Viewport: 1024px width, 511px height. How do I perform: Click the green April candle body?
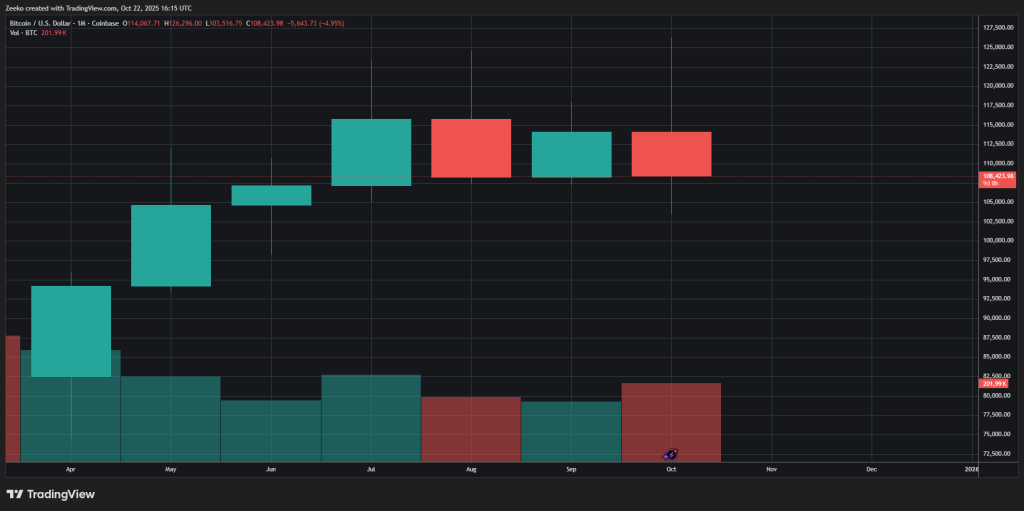pyautogui.click(x=71, y=331)
